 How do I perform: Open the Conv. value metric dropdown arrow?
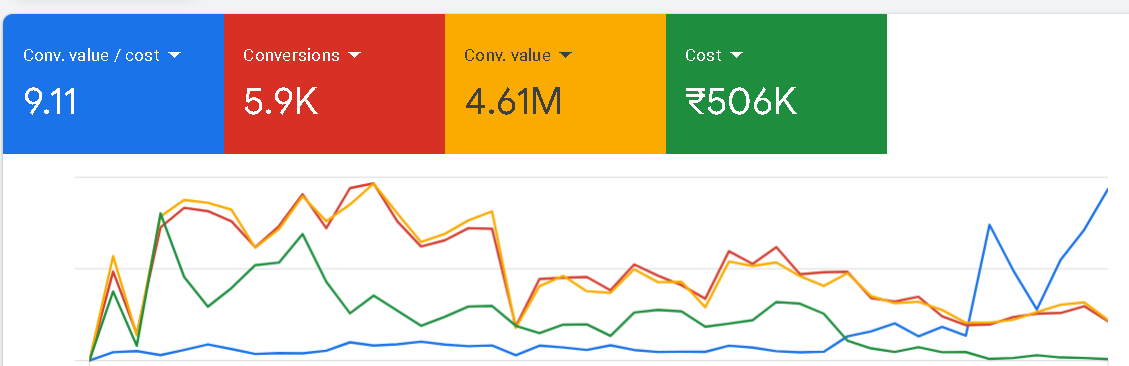click(565, 55)
